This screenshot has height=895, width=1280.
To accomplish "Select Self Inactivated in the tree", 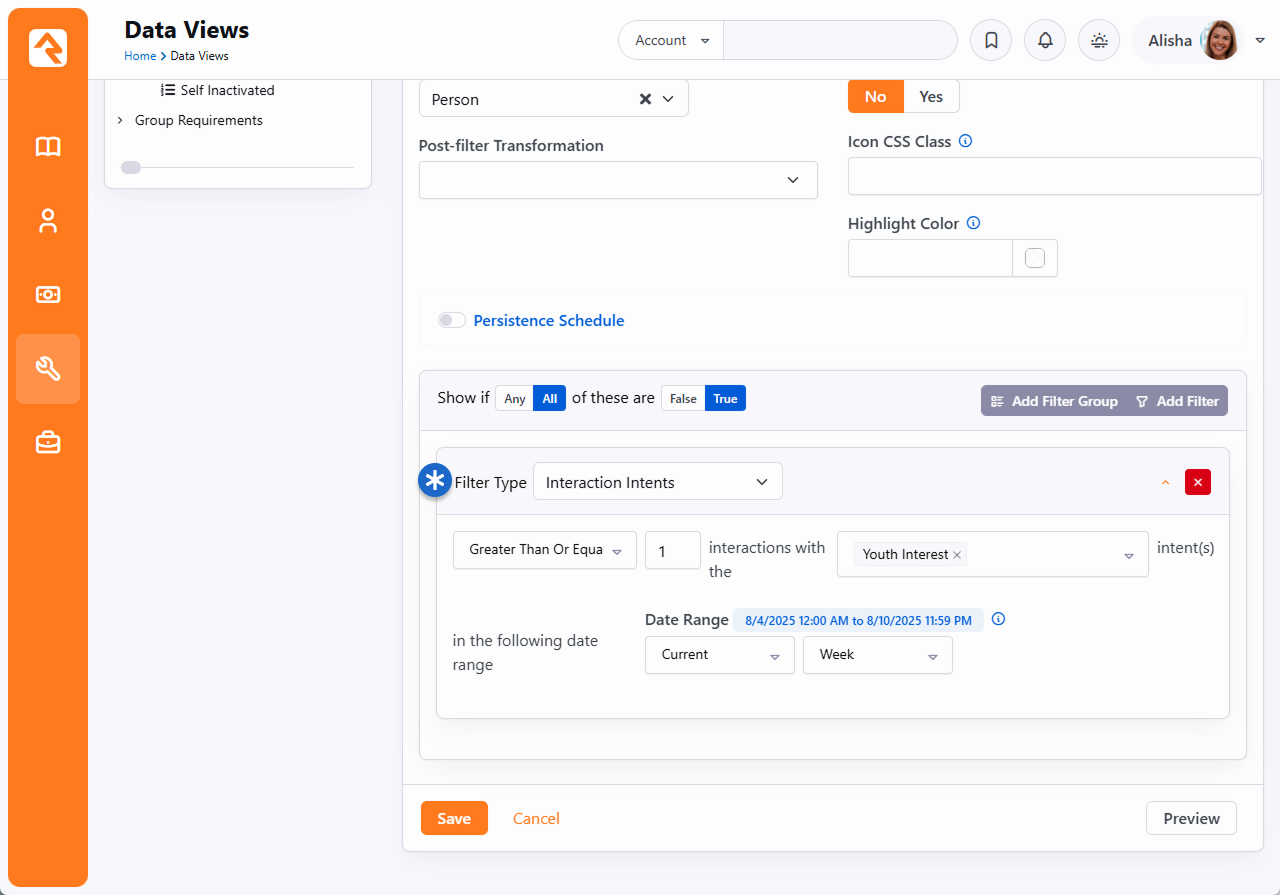I will 227,90.
